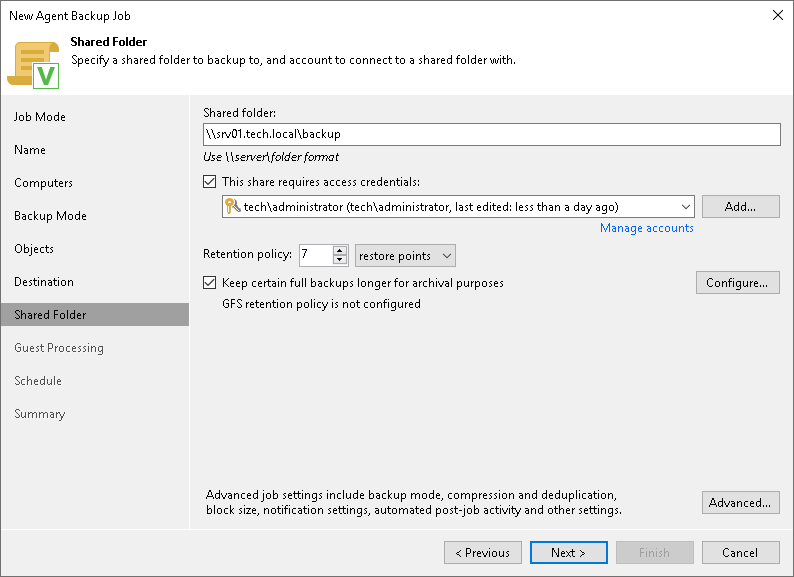
Task: Click the Next > button
Action: coord(569,553)
